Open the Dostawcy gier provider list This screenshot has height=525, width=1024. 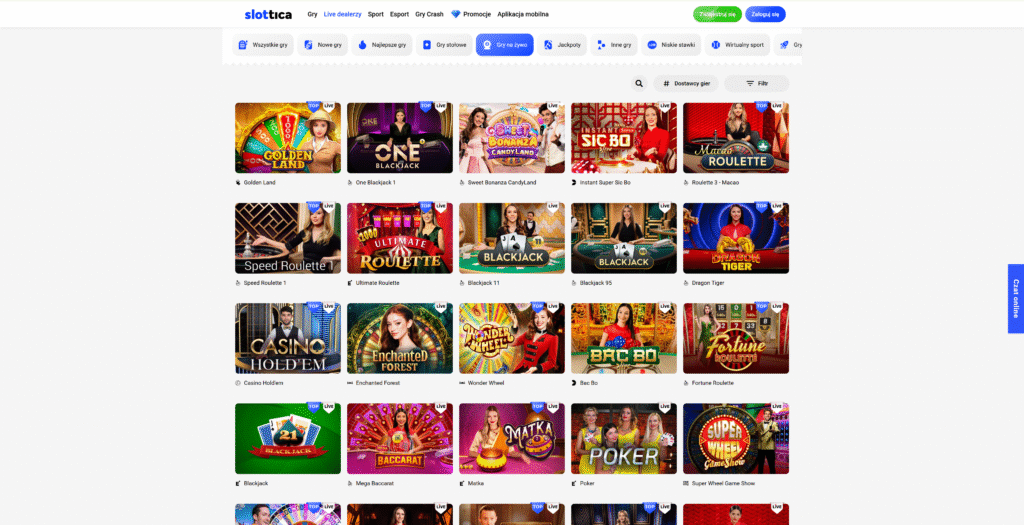[x=686, y=84]
